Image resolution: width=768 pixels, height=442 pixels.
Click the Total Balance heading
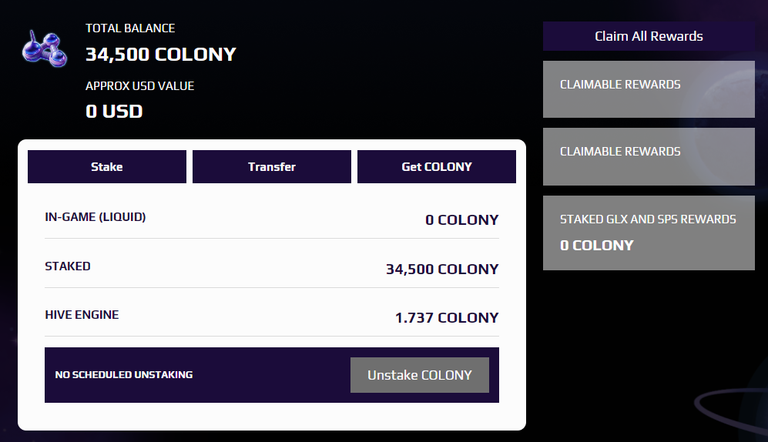[x=130, y=28]
